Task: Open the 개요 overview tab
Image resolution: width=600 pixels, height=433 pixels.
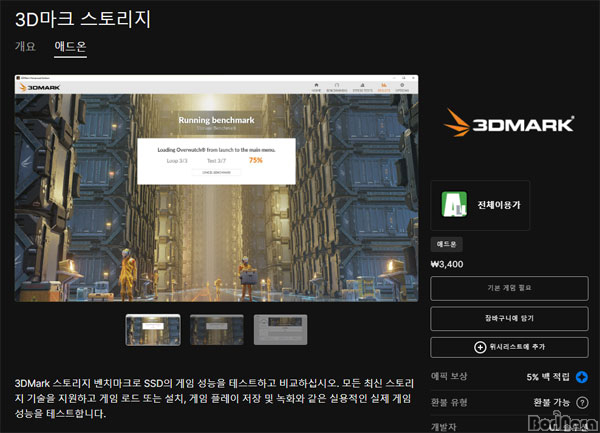Action: point(25,46)
